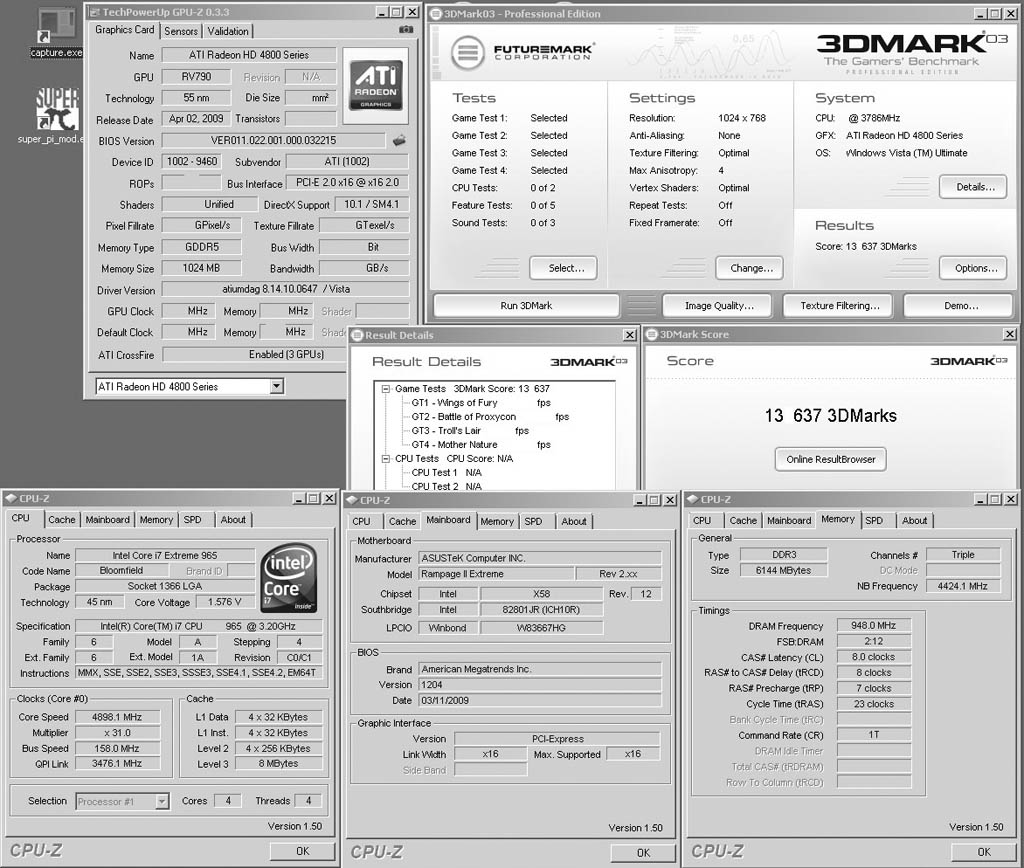Collapse the Game Tests tree node

point(386,389)
